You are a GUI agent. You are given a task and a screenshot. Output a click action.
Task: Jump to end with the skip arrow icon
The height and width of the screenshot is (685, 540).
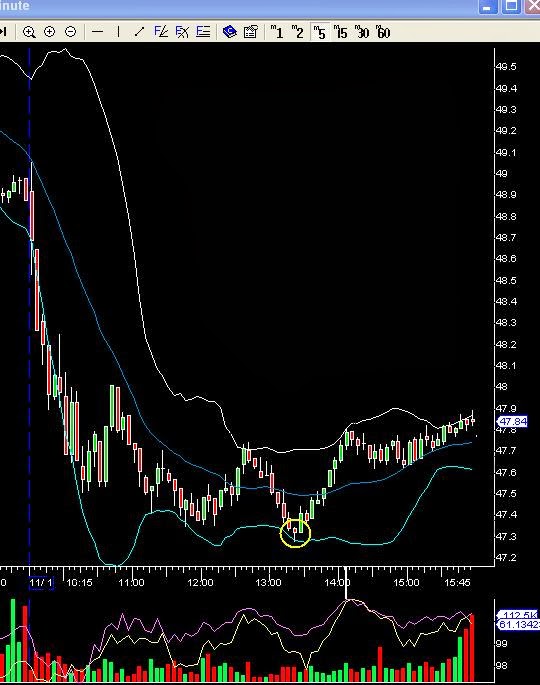[3, 32]
